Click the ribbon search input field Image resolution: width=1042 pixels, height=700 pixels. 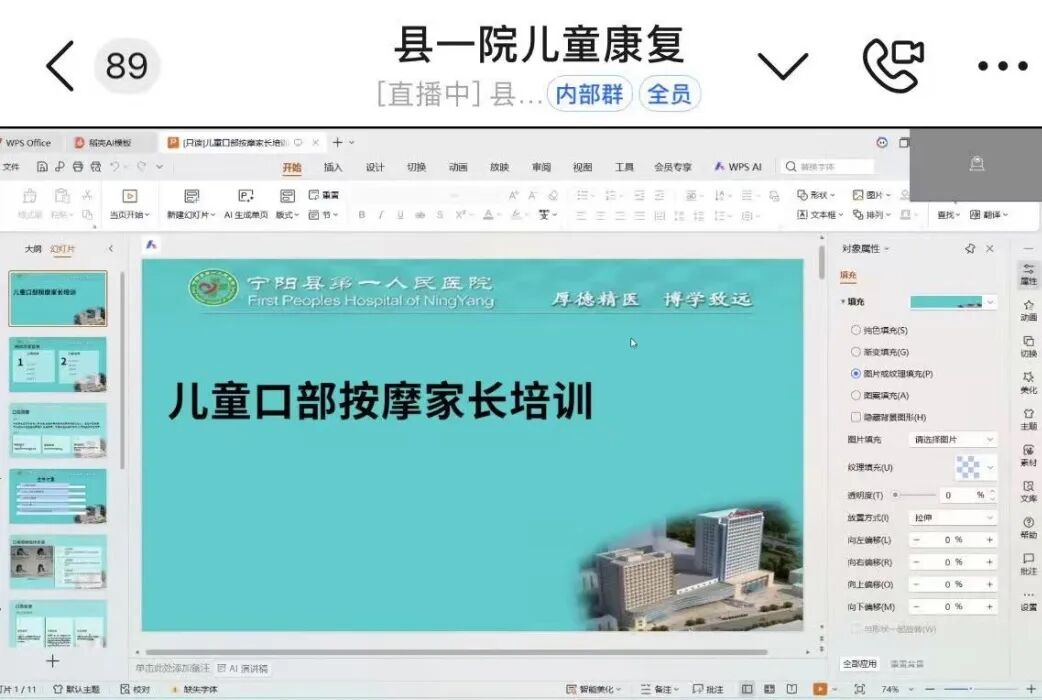[x=828, y=167]
